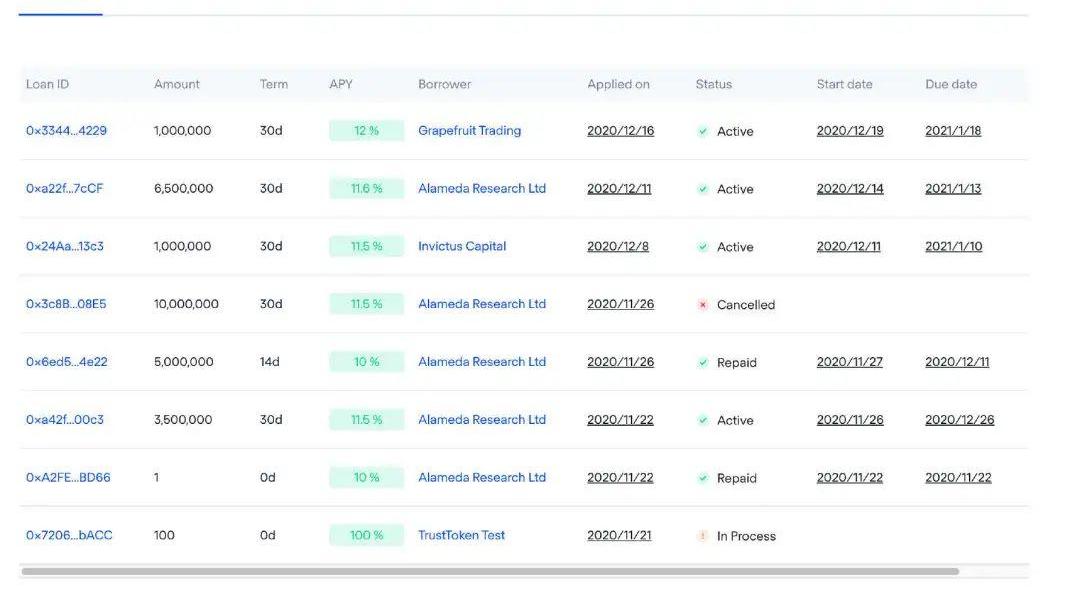The width and height of the screenshot is (1080, 592).
Task: Sort by the Amount column header
Action: coord(177,85)
